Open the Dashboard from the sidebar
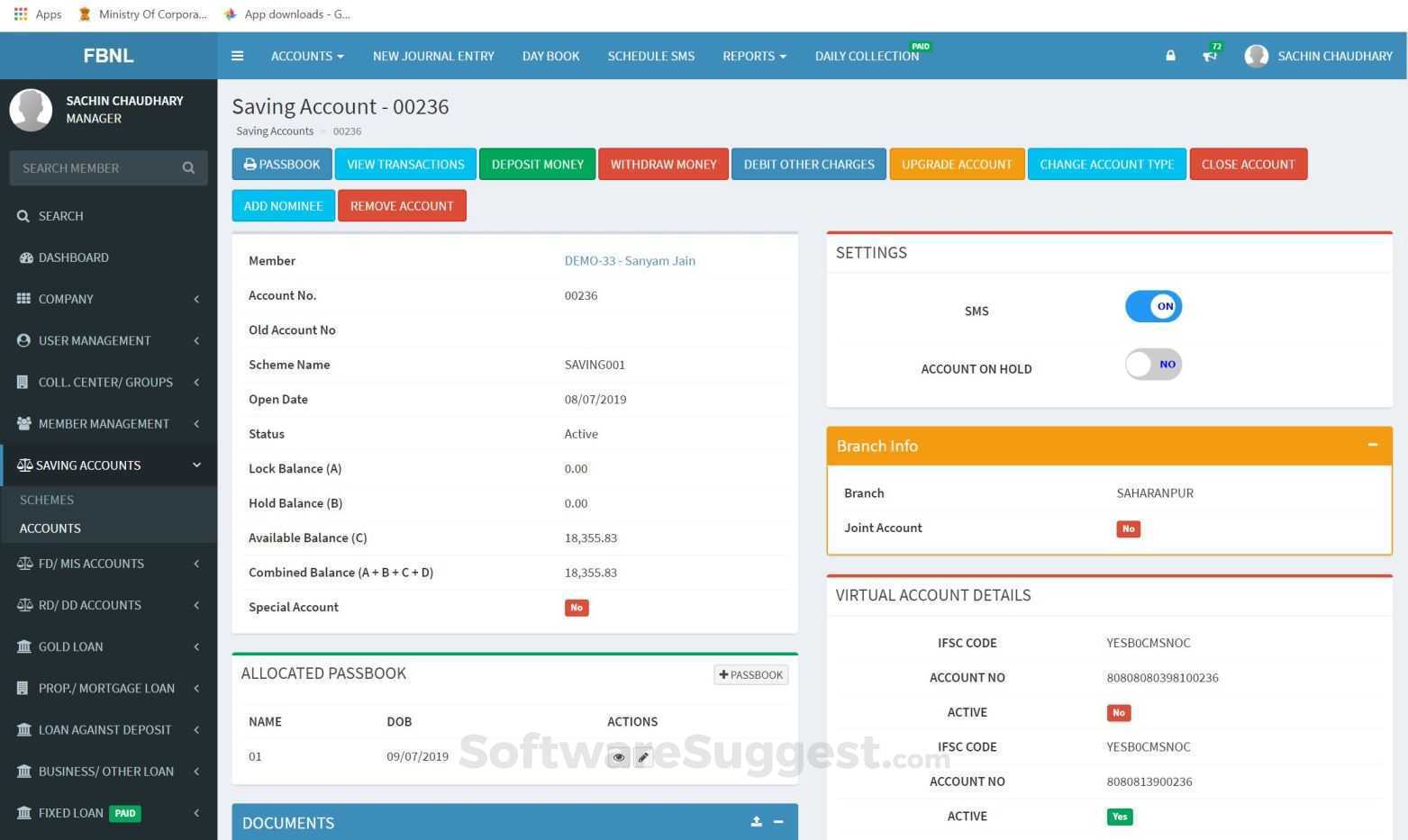 tap(73, 257)
